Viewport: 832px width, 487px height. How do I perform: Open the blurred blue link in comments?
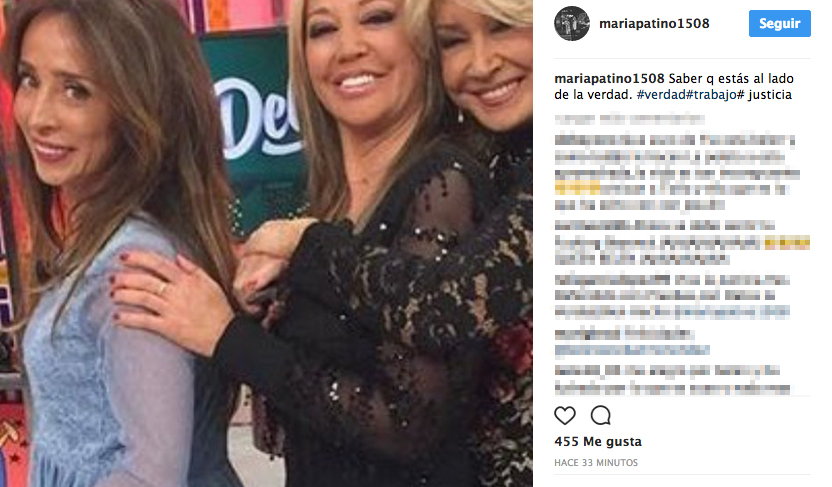pyautogui.click(x=632, y=350)
